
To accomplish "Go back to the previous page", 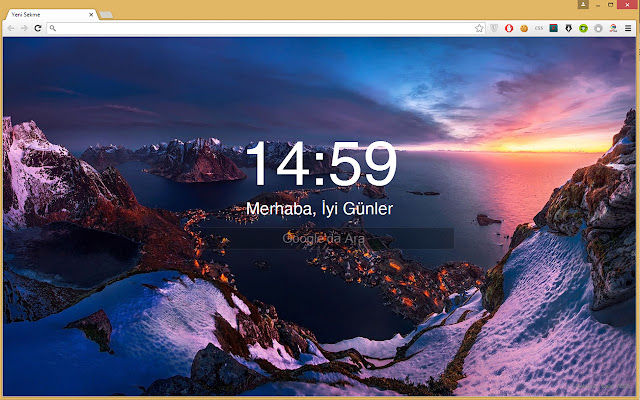I will pyautogui.click(x=11, y=28).
